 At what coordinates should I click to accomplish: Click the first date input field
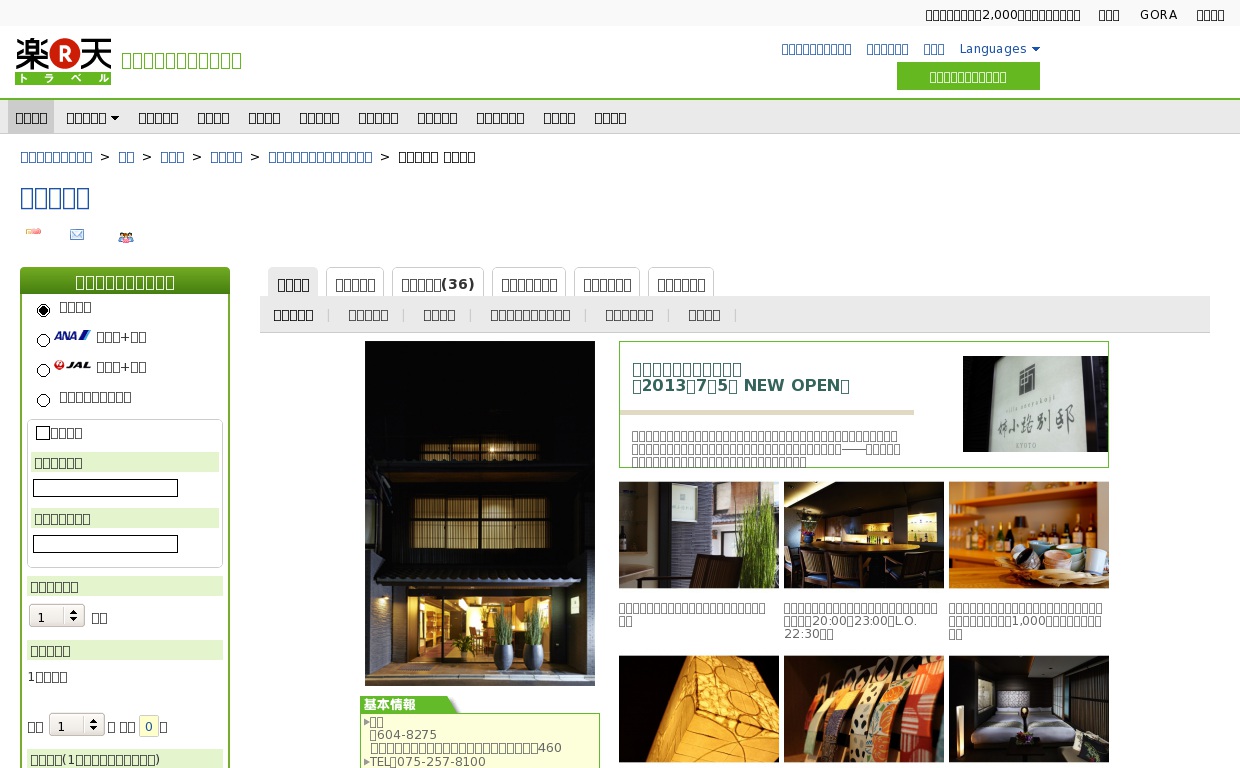pyautogui.click(x=105, y=488)
